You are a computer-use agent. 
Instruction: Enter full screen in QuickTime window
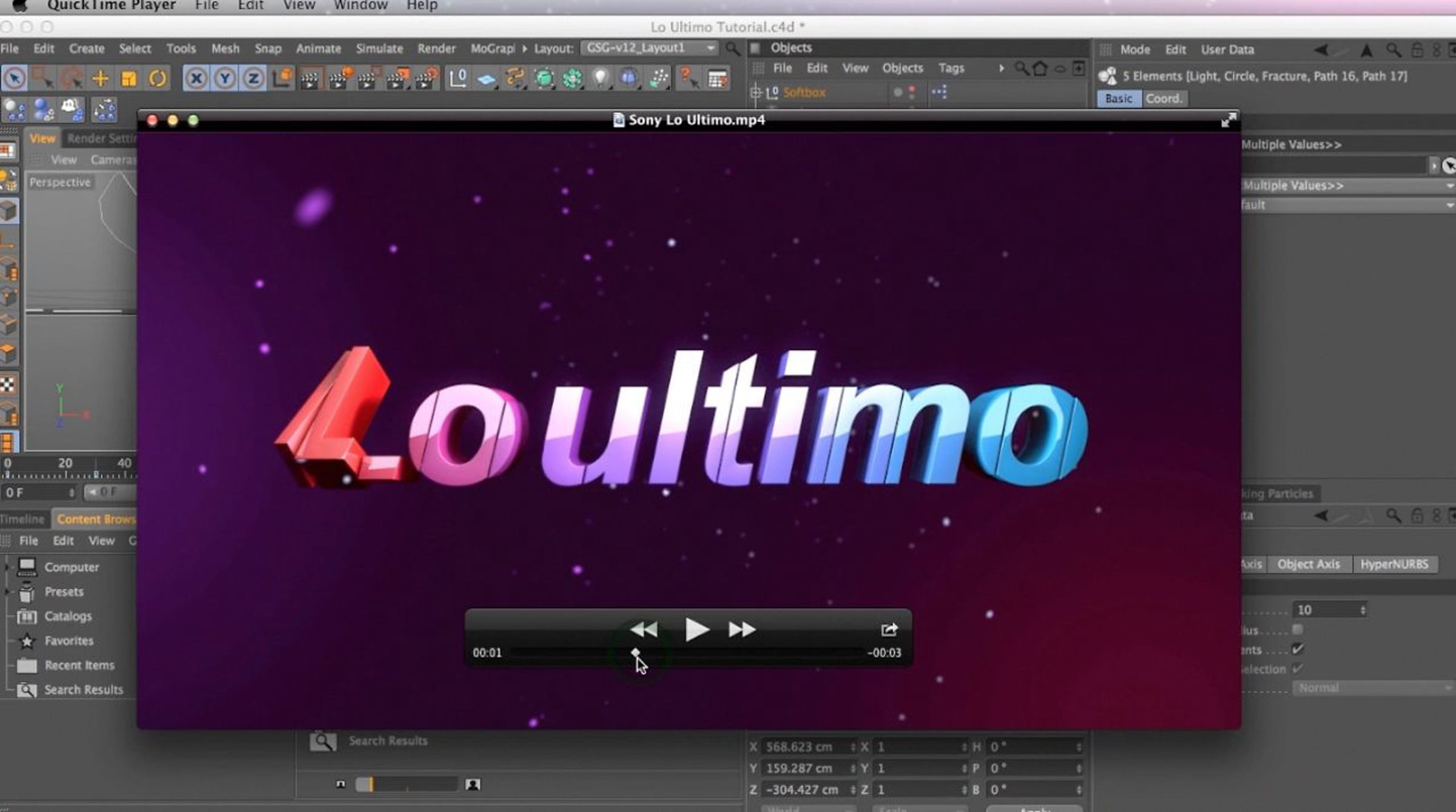click(1228, 120)
